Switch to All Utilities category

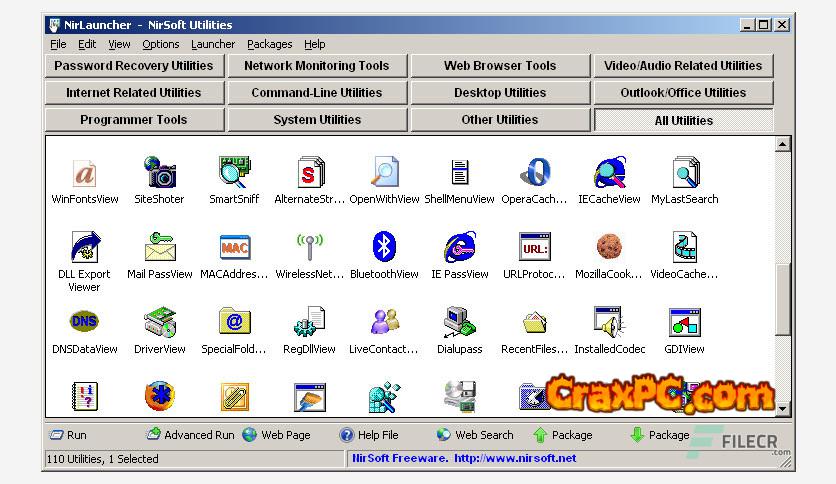point(683,120)
